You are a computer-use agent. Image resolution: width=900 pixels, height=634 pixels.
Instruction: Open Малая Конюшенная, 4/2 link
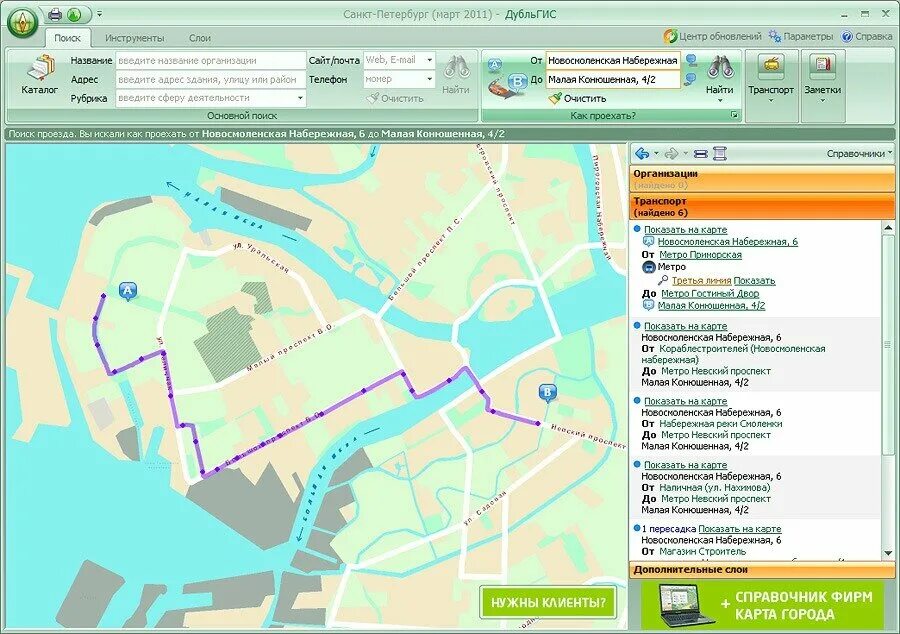pyautogui.click(x=711, y=305)
